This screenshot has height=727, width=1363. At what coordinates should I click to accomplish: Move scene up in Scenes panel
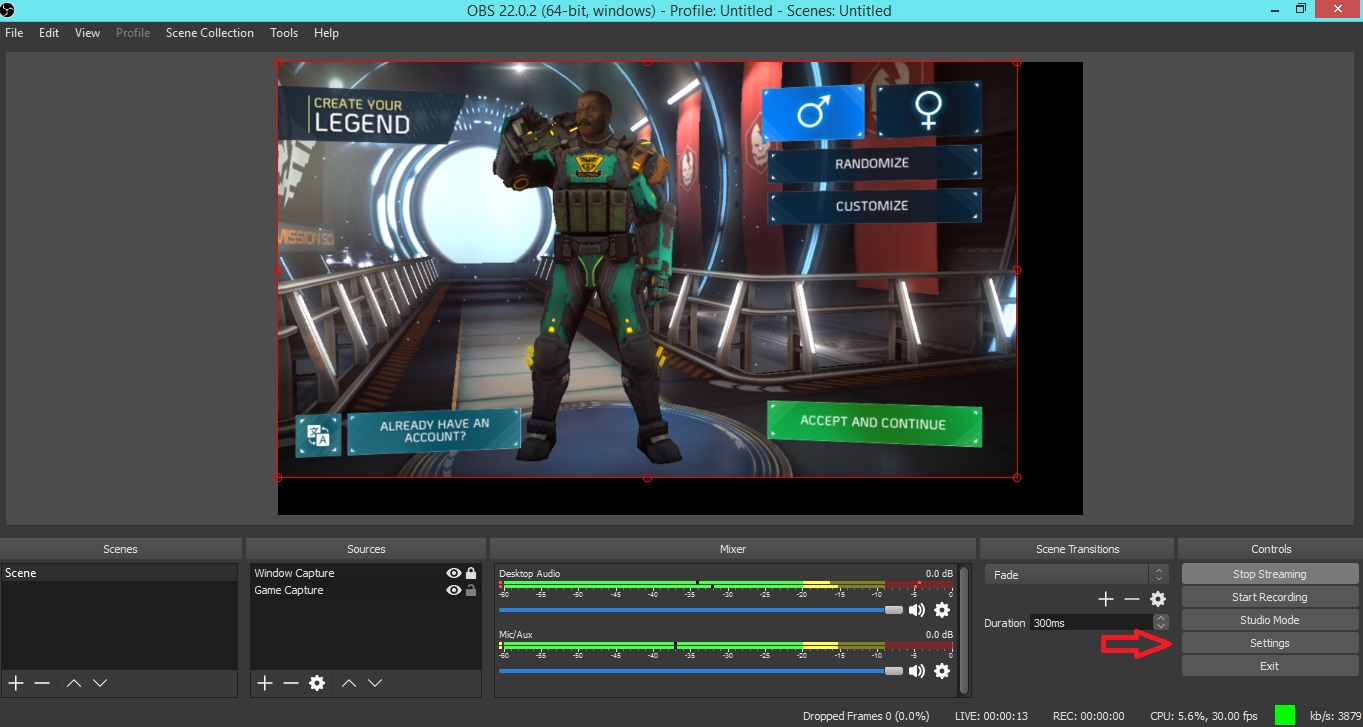coord(74,683)
